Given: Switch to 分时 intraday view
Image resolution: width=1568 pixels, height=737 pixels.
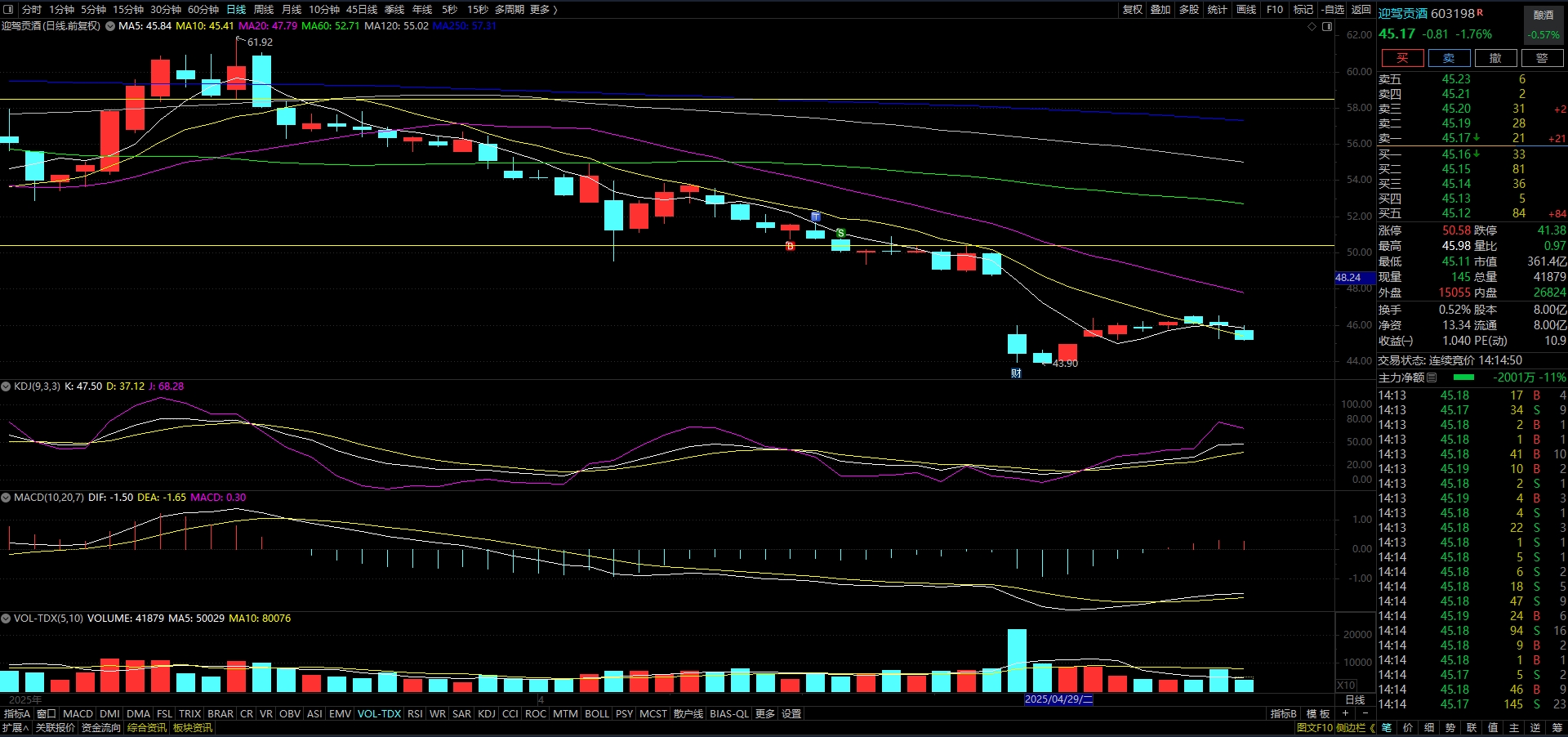Looking at the screenshot, I should point(32,9).
